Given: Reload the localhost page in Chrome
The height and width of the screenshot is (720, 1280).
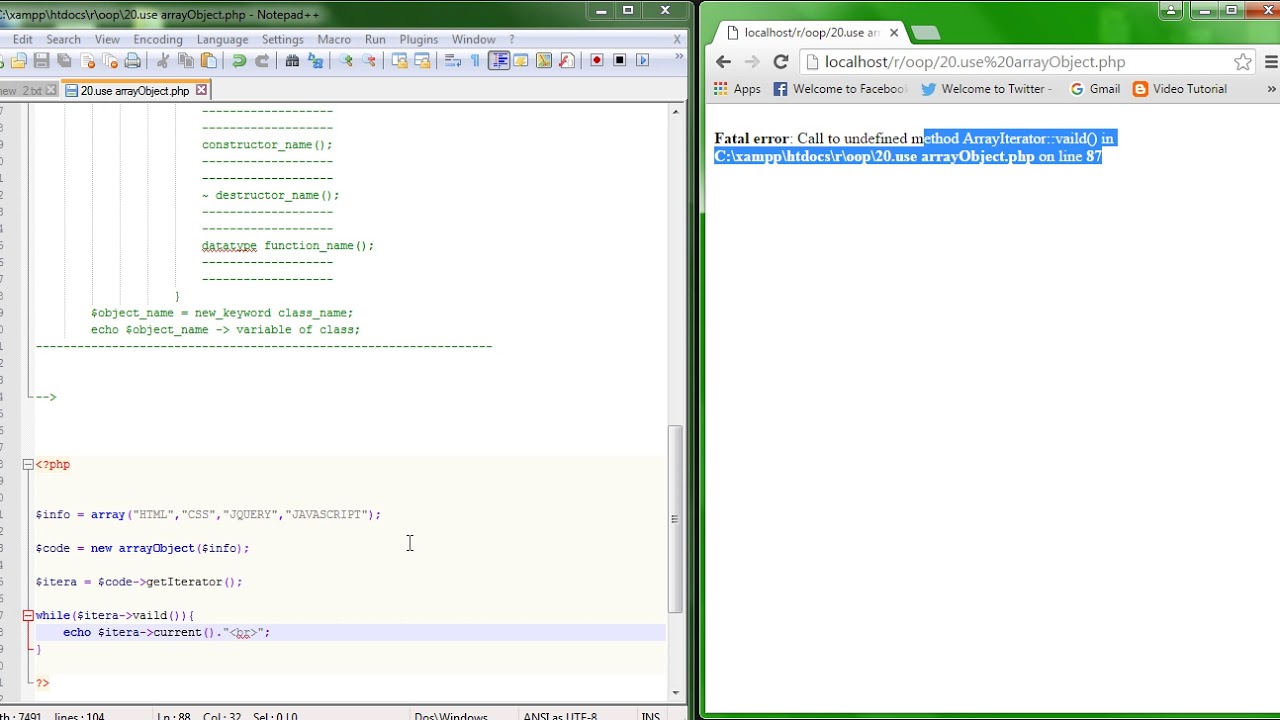Looking at the screenshot, I should point(781,62).
